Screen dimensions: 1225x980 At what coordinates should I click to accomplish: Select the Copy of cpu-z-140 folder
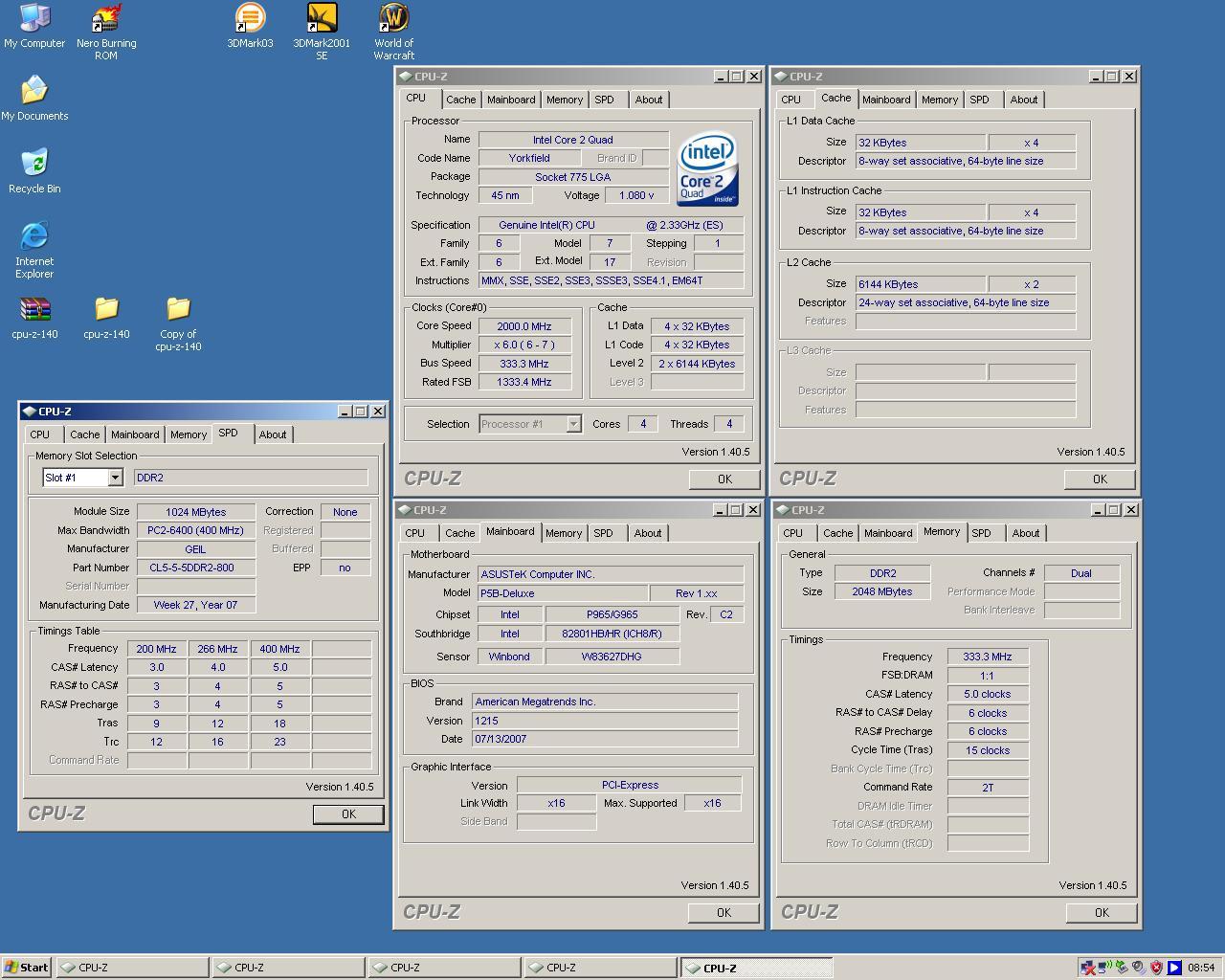coord(178,323)
